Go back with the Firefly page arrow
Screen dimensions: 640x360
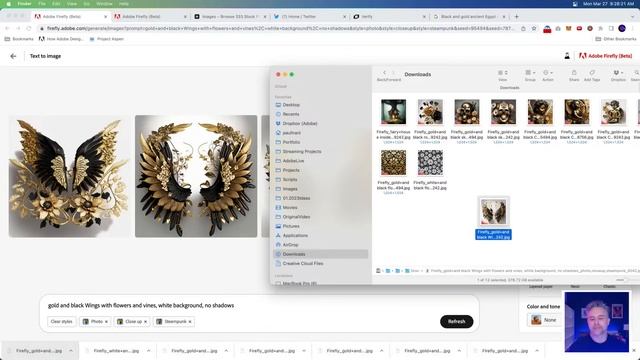pyautogui.click(x=13, y=56)
